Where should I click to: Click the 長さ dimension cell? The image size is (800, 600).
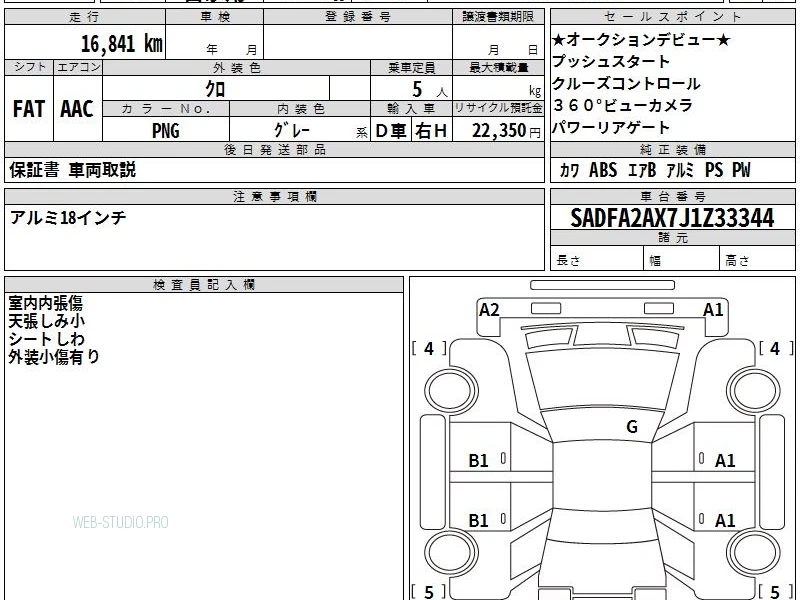[597, 259]
